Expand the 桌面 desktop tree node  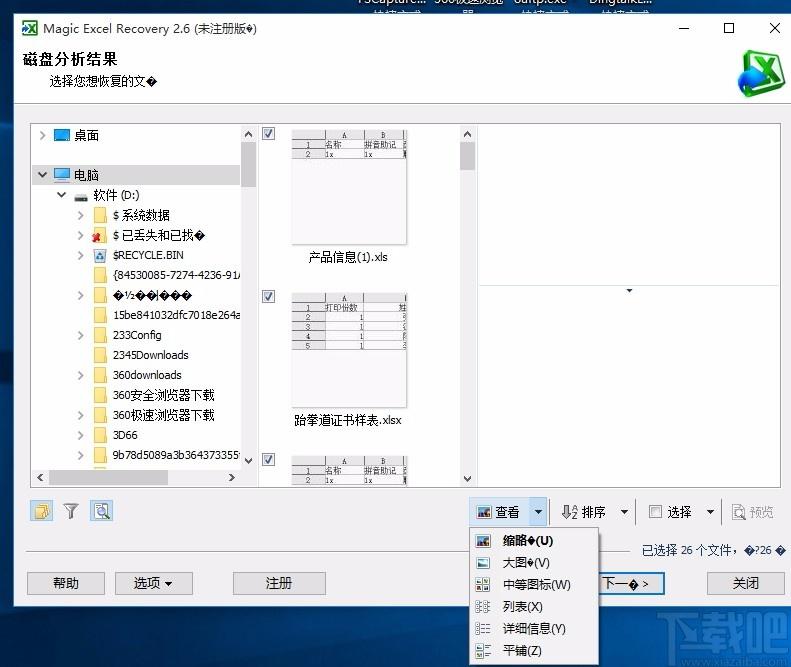pos(42,135)
